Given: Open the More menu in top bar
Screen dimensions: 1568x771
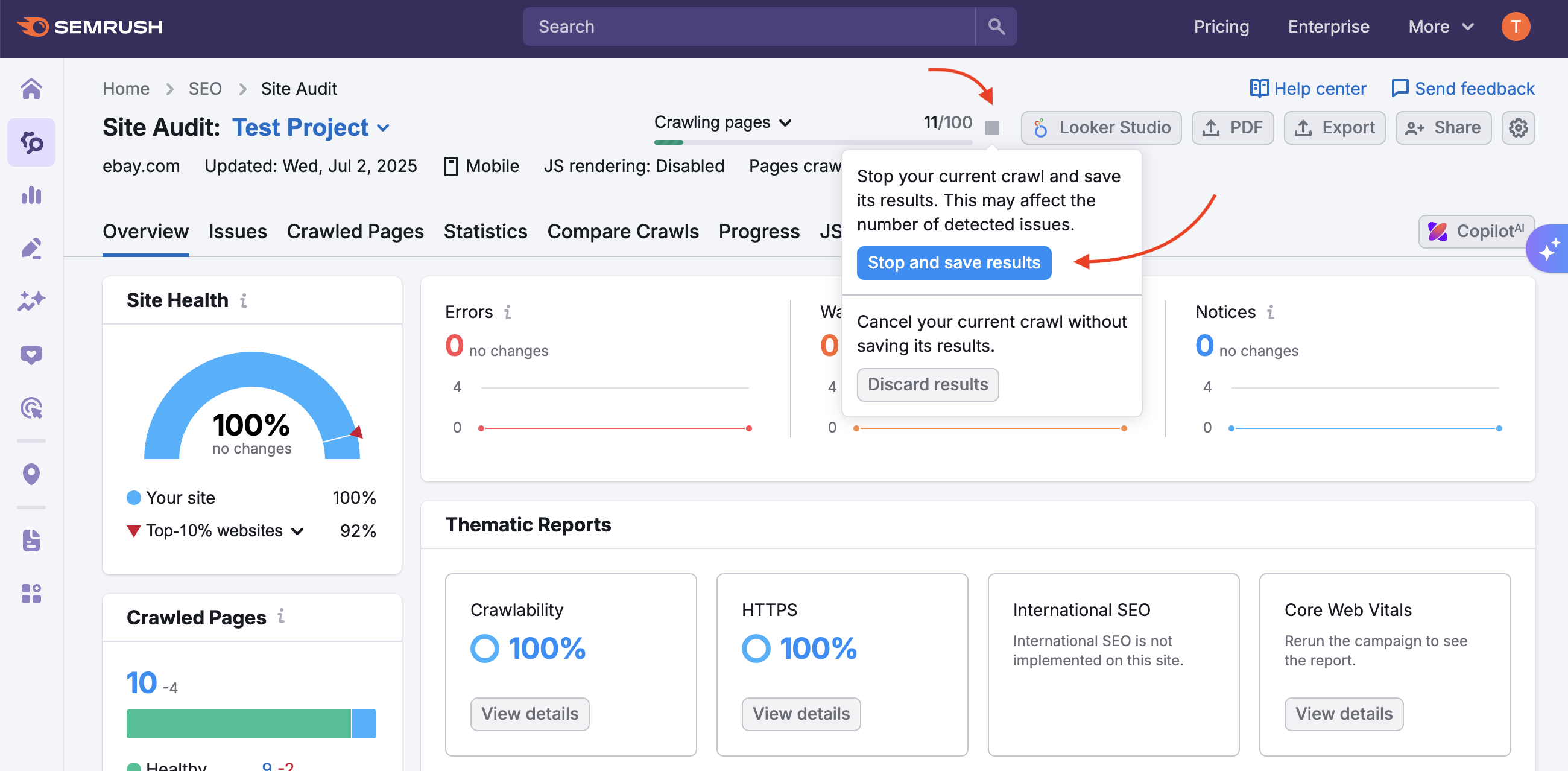Looking at the screenshot, I should point(1440,26).
